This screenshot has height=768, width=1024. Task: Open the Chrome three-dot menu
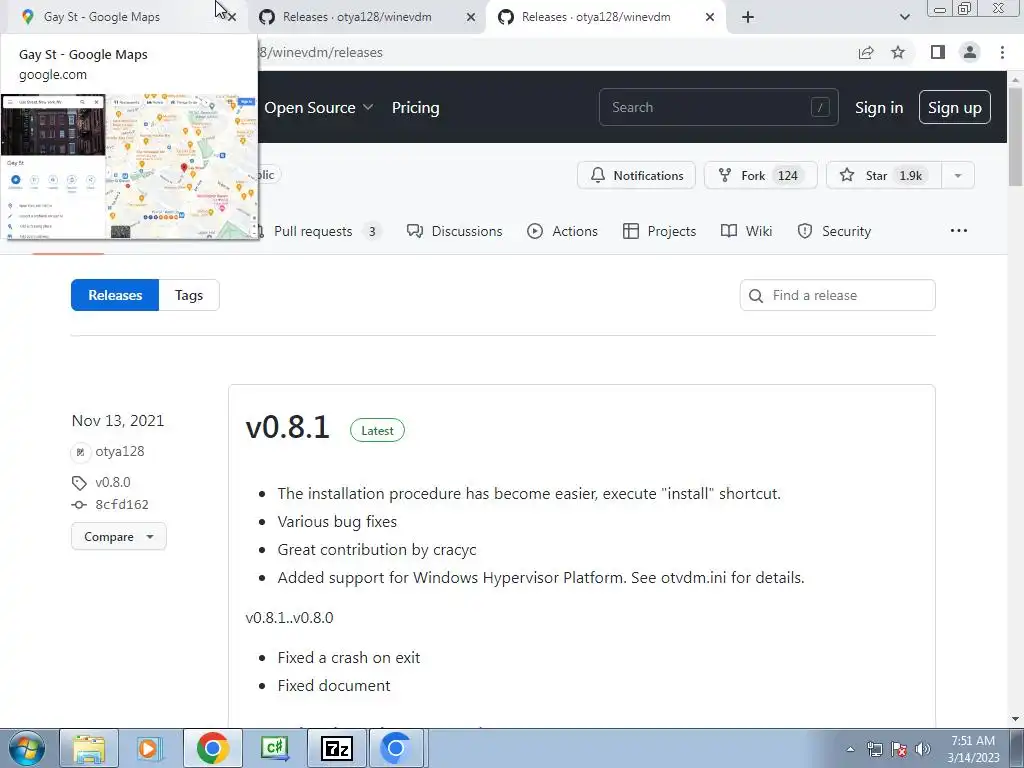tap(1002, 52)
